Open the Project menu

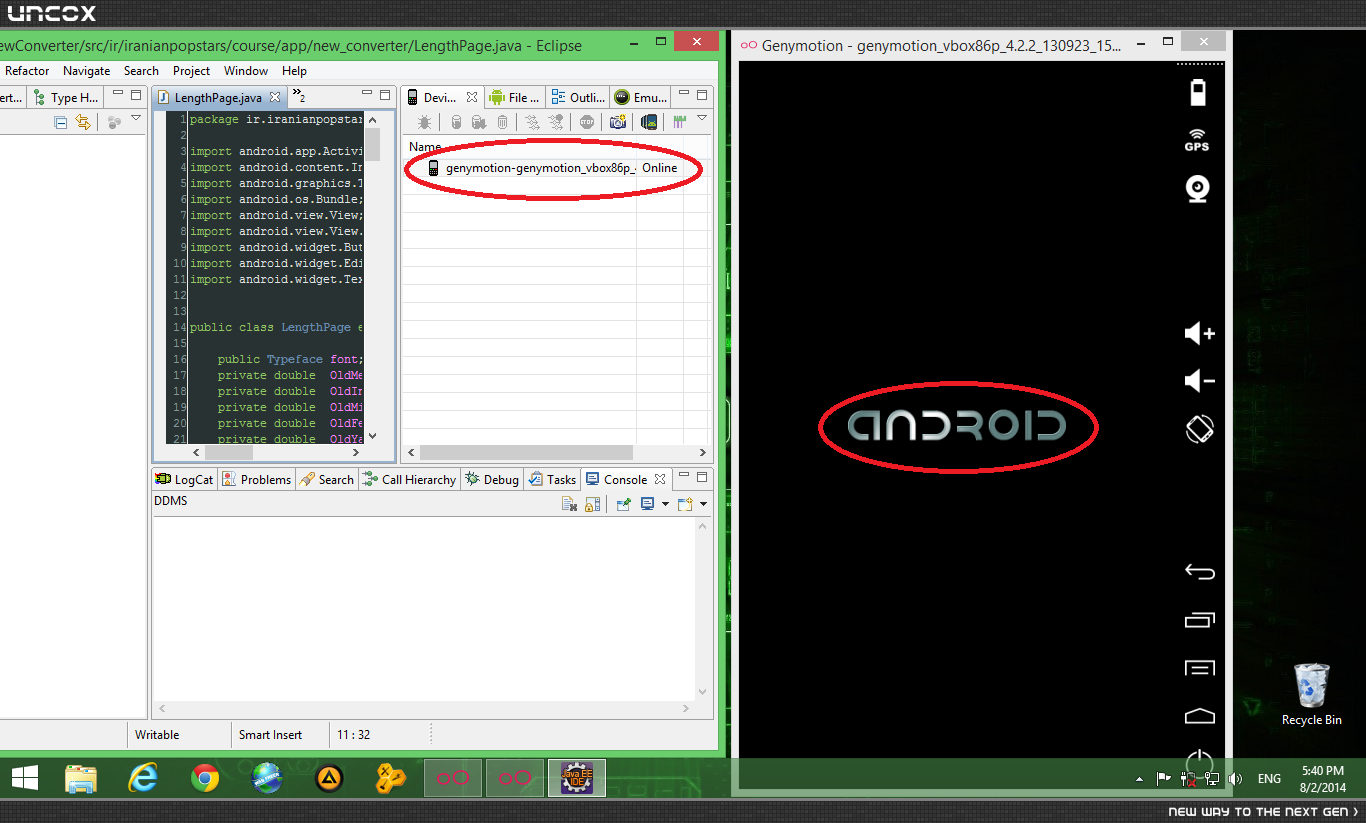pos(191,71)
